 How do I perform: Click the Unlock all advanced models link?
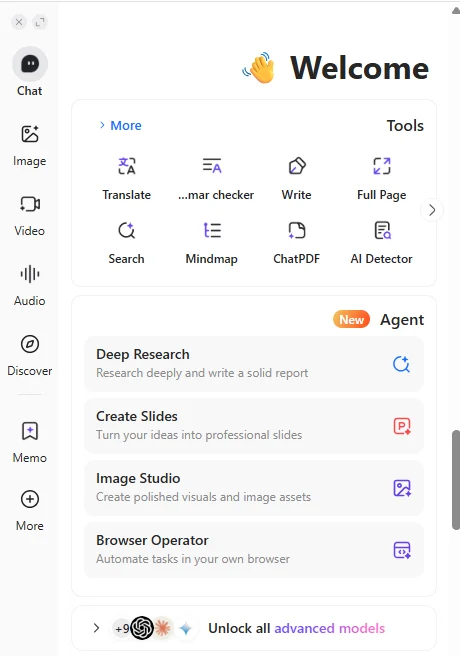point(296,628)
